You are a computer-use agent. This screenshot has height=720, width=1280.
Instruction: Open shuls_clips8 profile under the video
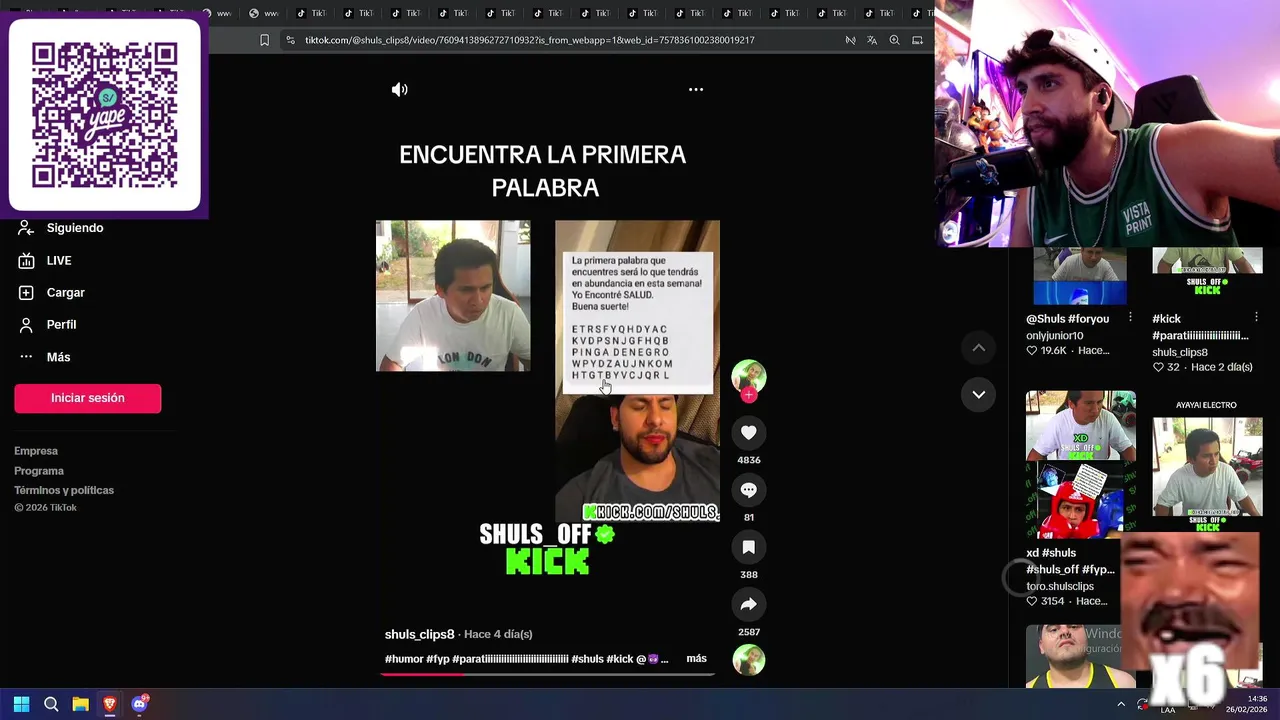click(x=419, y=634)
